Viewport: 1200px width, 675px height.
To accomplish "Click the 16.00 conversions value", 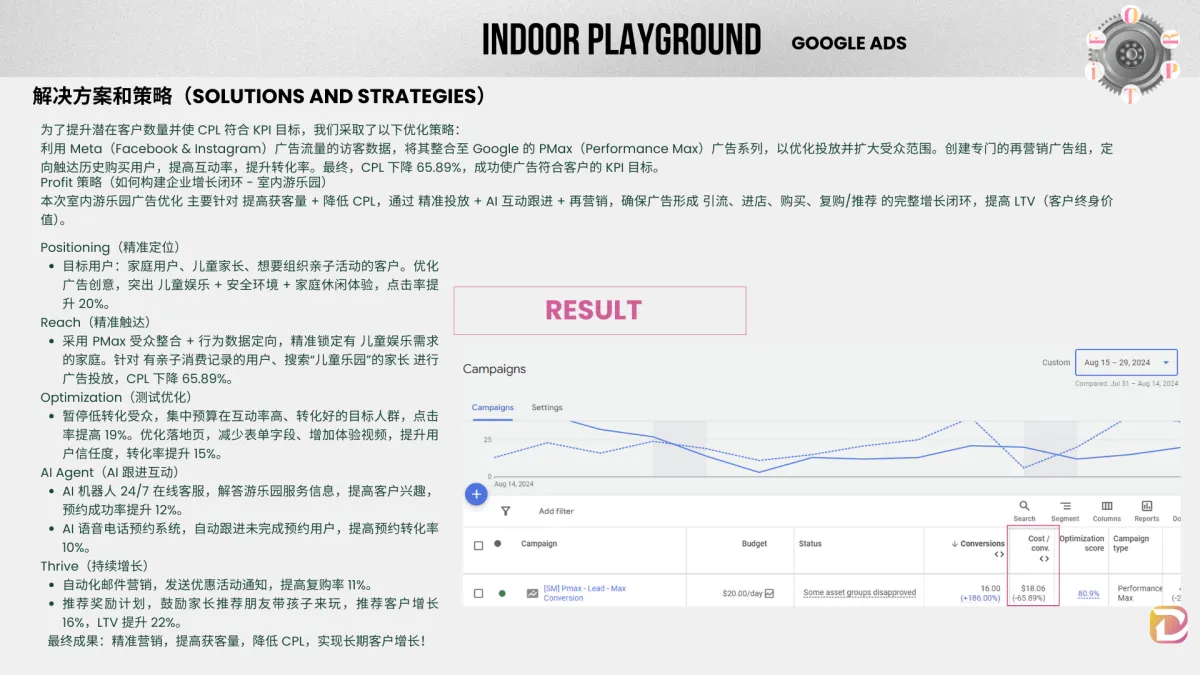I will pyautogui.click(x=990, y=588).
